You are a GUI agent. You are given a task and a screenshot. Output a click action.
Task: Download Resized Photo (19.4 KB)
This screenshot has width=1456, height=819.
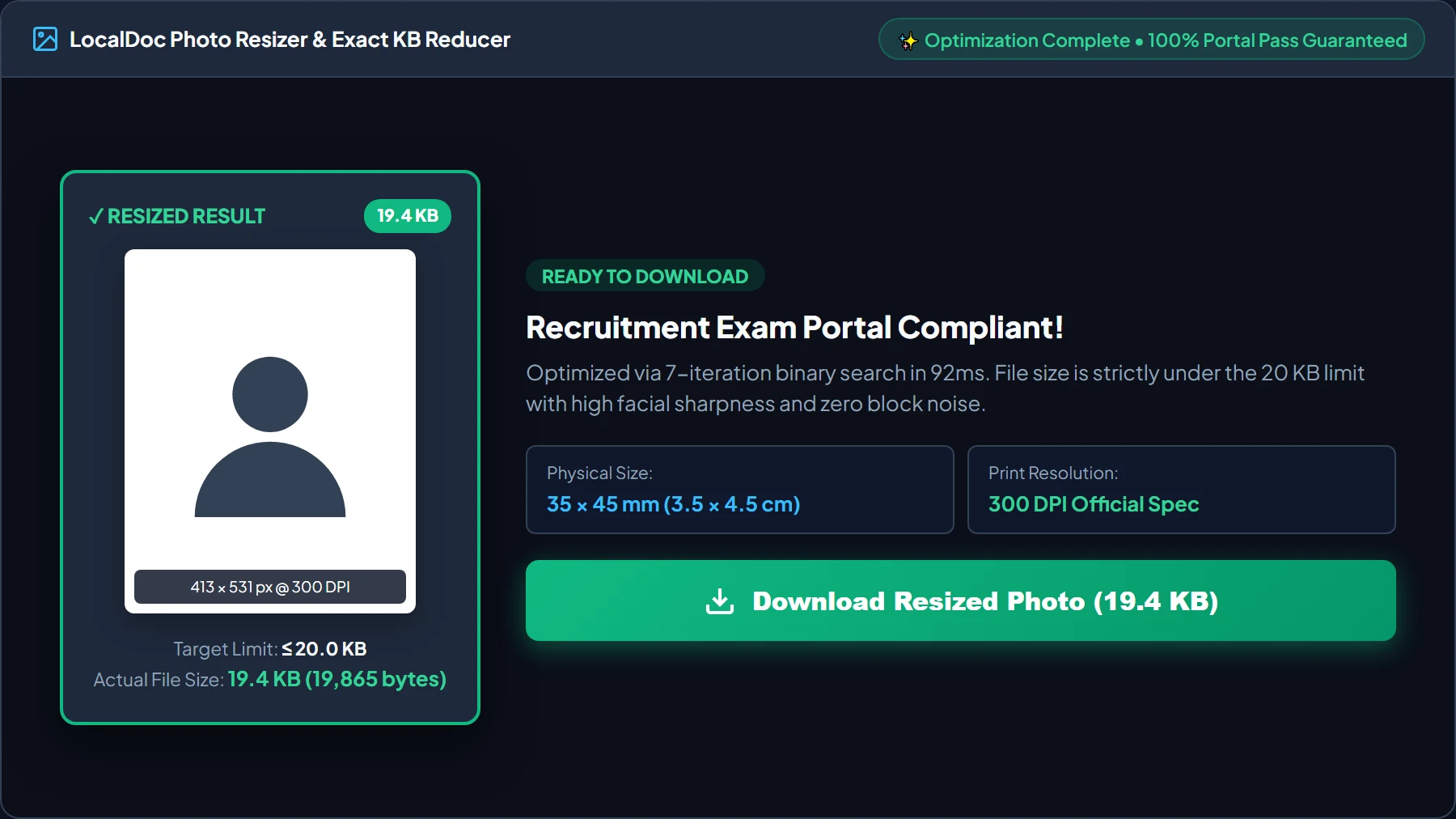coord(960,600)
